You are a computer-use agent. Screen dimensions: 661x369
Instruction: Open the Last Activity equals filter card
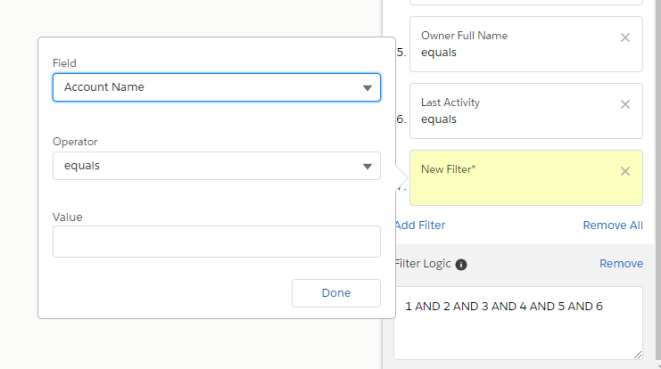point(526,111)
